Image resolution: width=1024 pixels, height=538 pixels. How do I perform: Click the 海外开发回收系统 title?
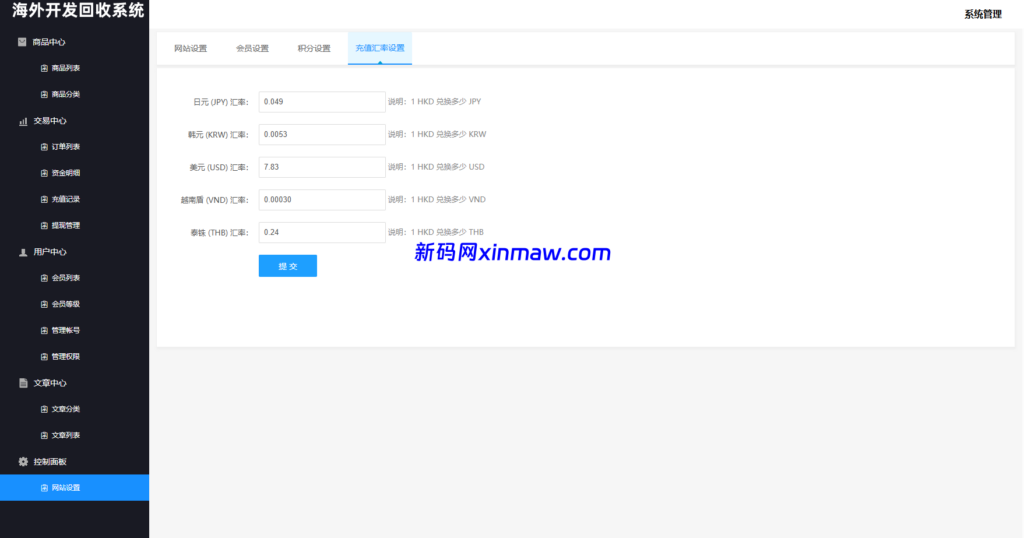click(78, 10)
